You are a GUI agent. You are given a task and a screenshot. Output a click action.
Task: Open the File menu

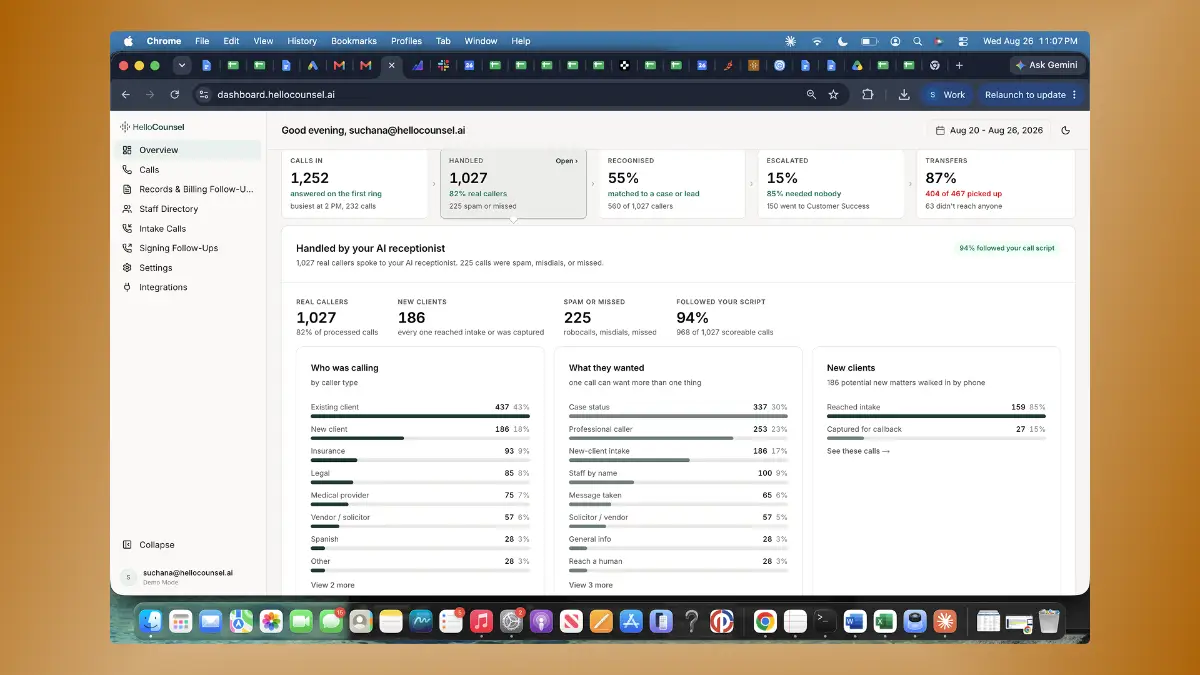pyautogui.click(x=202, y=41)
